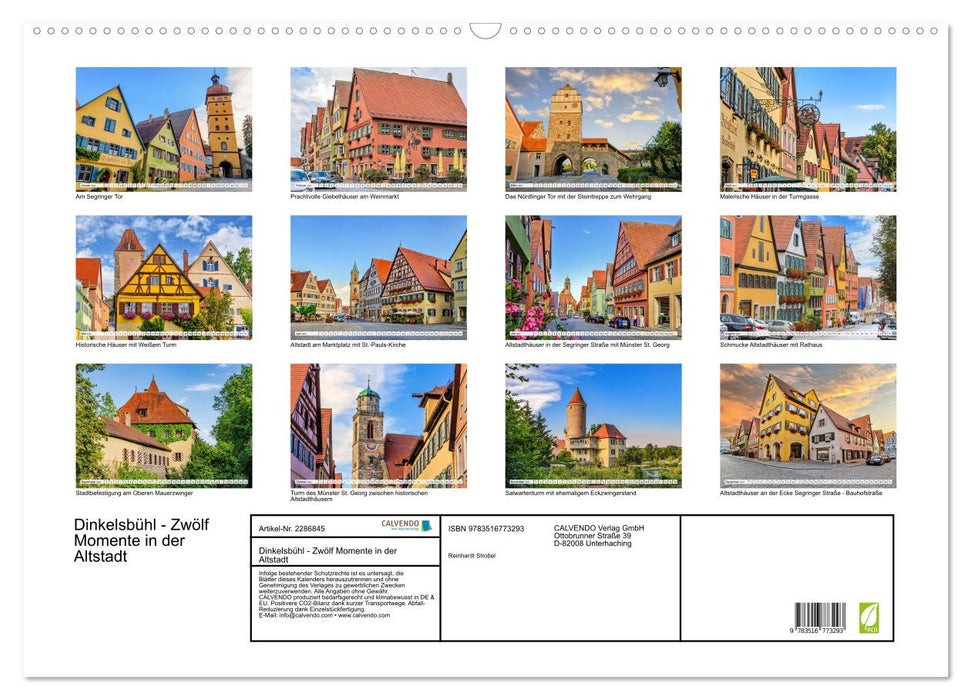Open the Salwartenturm photo
Viewport: 971px width, 700px height.
[x=593, y=426]
